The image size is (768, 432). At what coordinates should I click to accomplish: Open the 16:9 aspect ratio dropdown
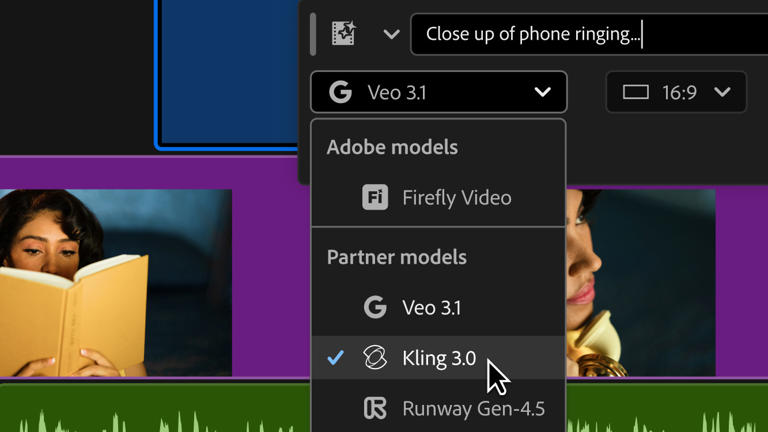[676, 92]
